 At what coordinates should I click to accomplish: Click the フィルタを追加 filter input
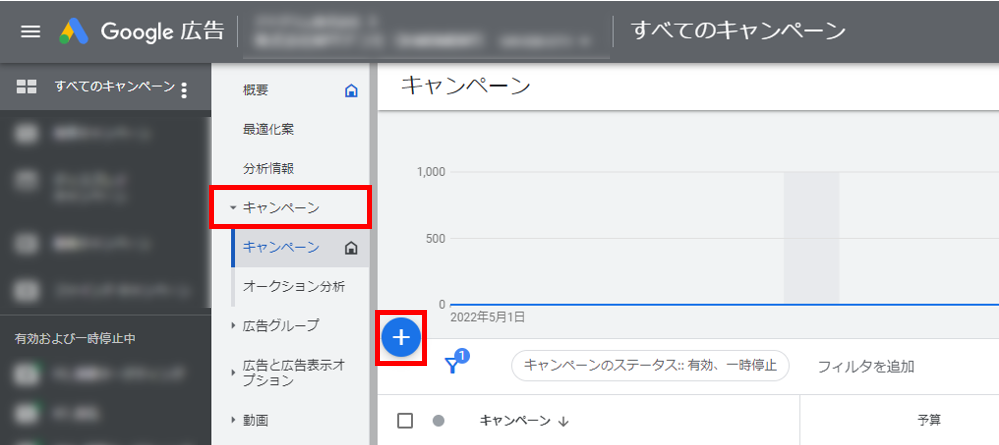(x=865, y=366)
